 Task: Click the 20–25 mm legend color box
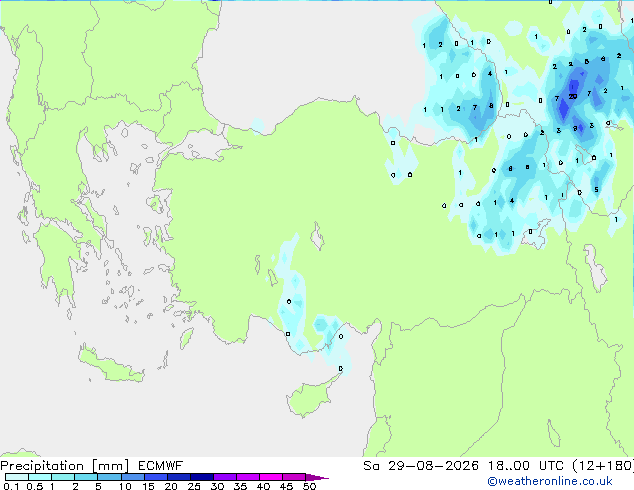coord(179,477)
